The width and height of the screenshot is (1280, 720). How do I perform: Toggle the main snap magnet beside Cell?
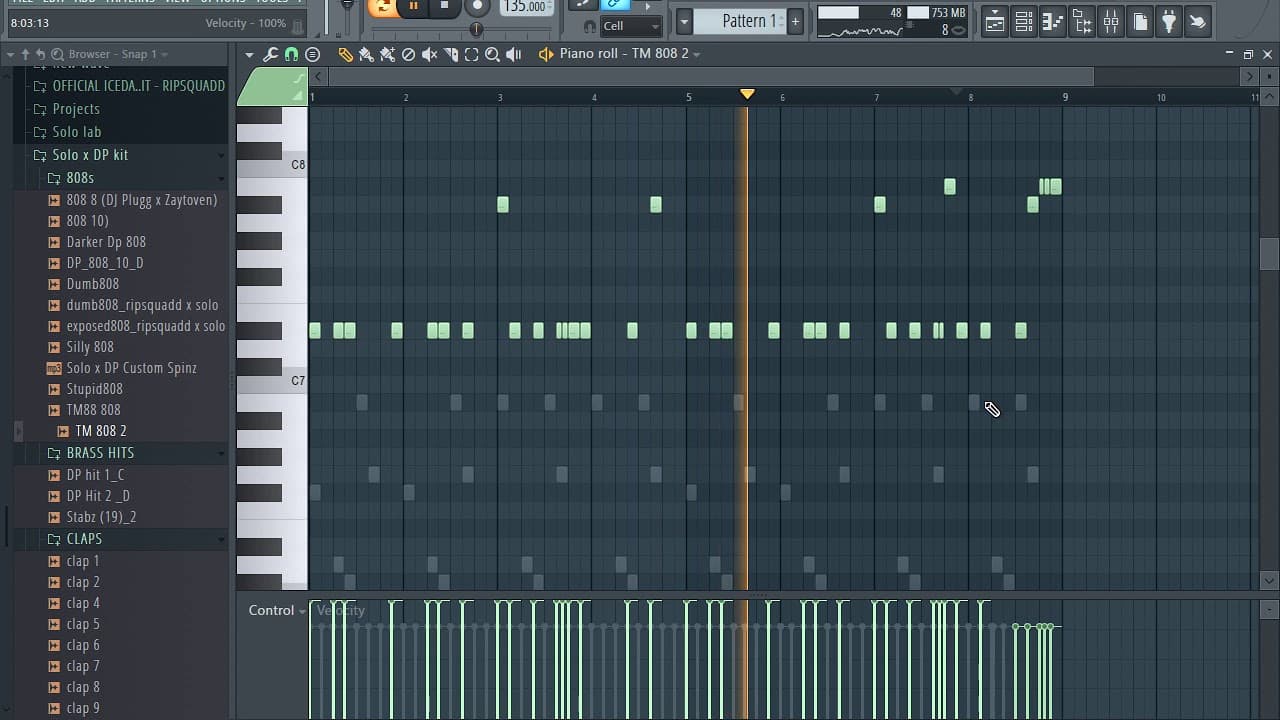coord(589,26)
